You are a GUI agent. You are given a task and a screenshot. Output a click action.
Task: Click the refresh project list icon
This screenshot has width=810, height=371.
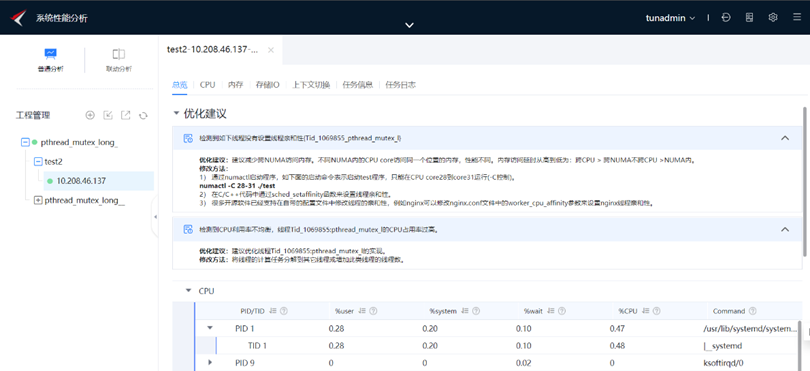tap(144, 115)
